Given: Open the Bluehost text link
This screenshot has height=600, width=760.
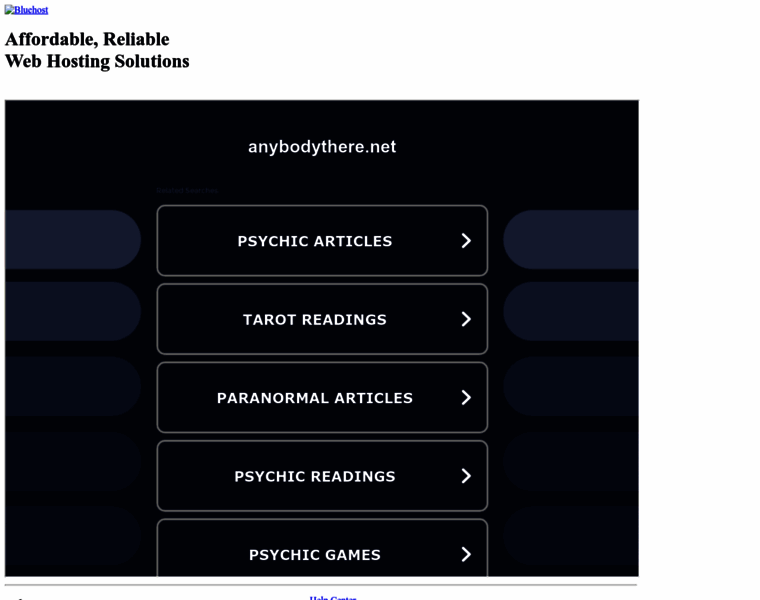Looking at the screenshot, I should [x=31, y=10].
